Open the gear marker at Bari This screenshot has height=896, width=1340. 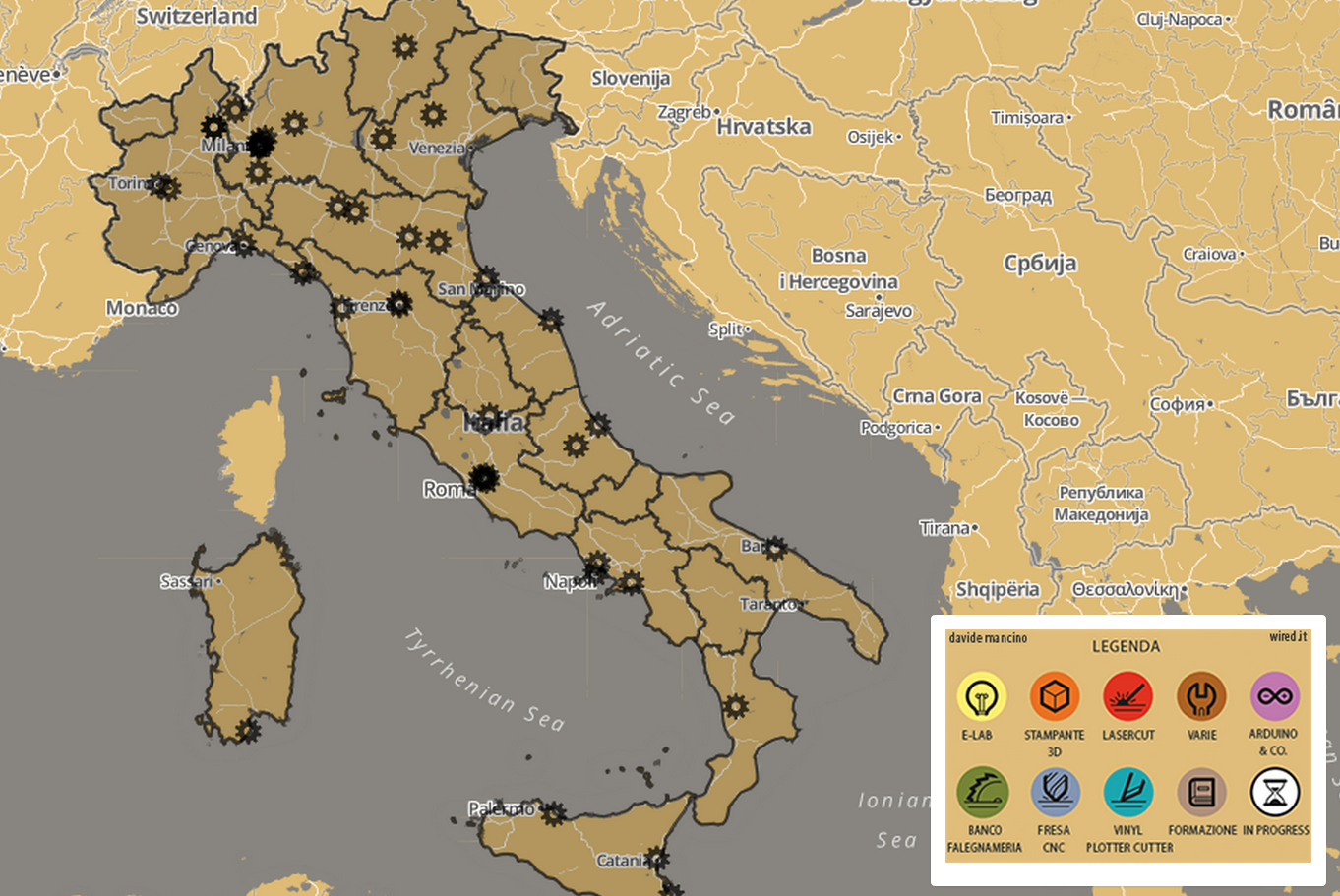pyautogui.click(x=775, y=548)
